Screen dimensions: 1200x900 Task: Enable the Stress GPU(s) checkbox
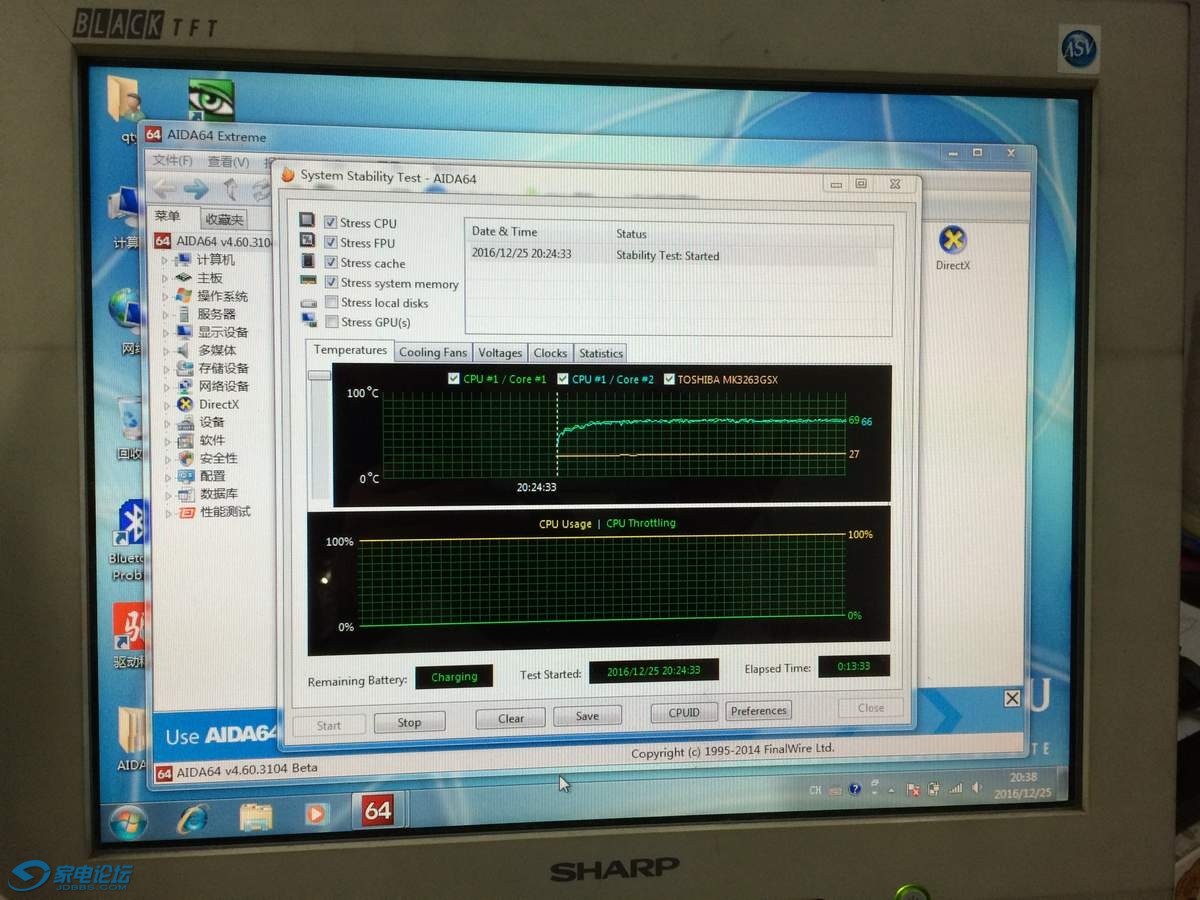tap(332, 321)
